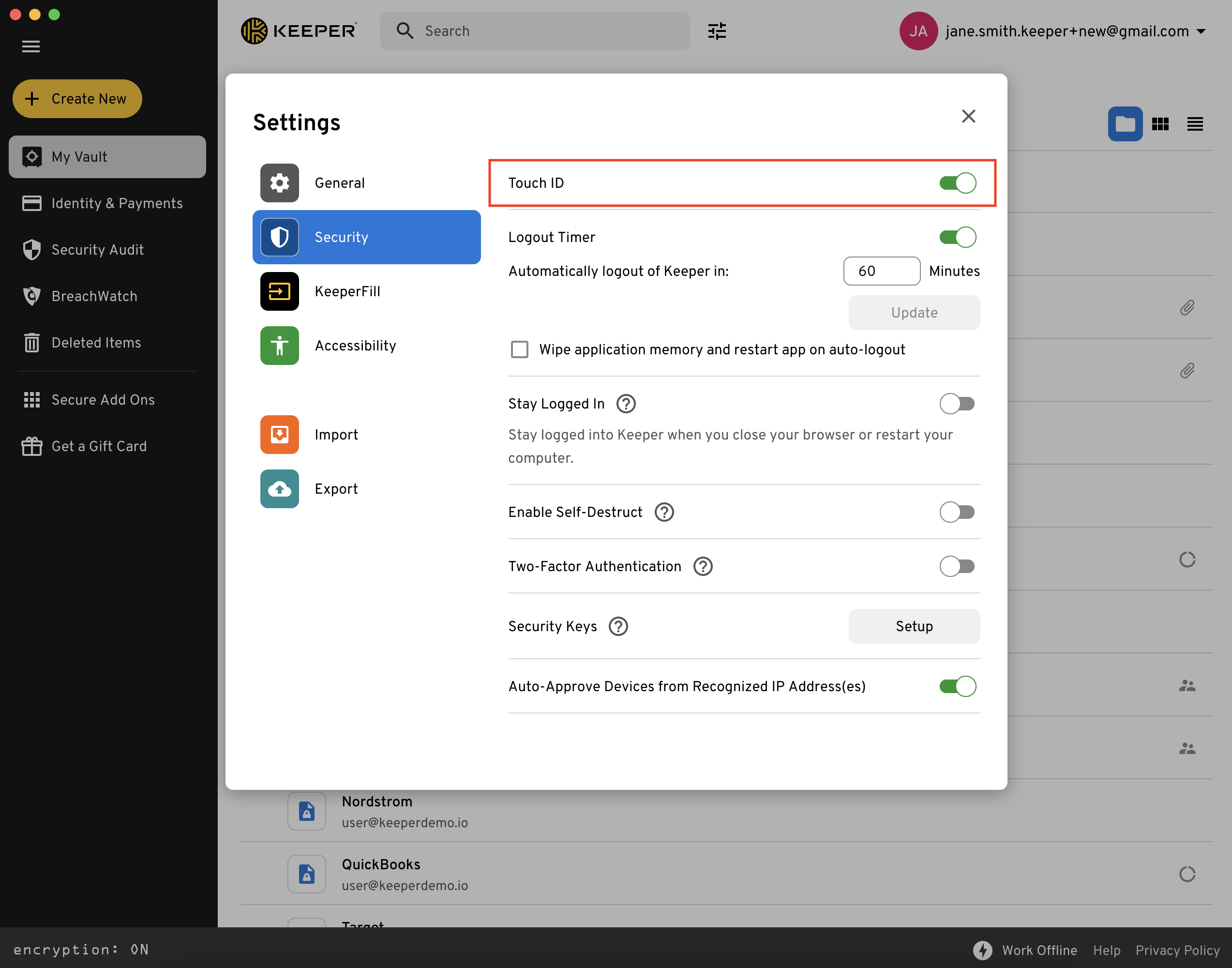
Task: Open help for Stay Logged In
Action: tap(626, 404)
